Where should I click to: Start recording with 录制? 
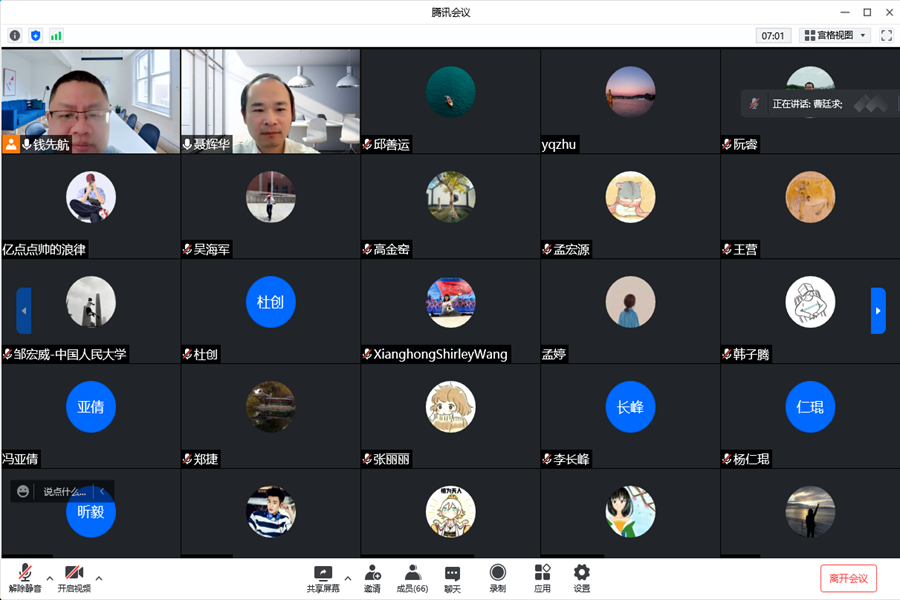point(497,578)
